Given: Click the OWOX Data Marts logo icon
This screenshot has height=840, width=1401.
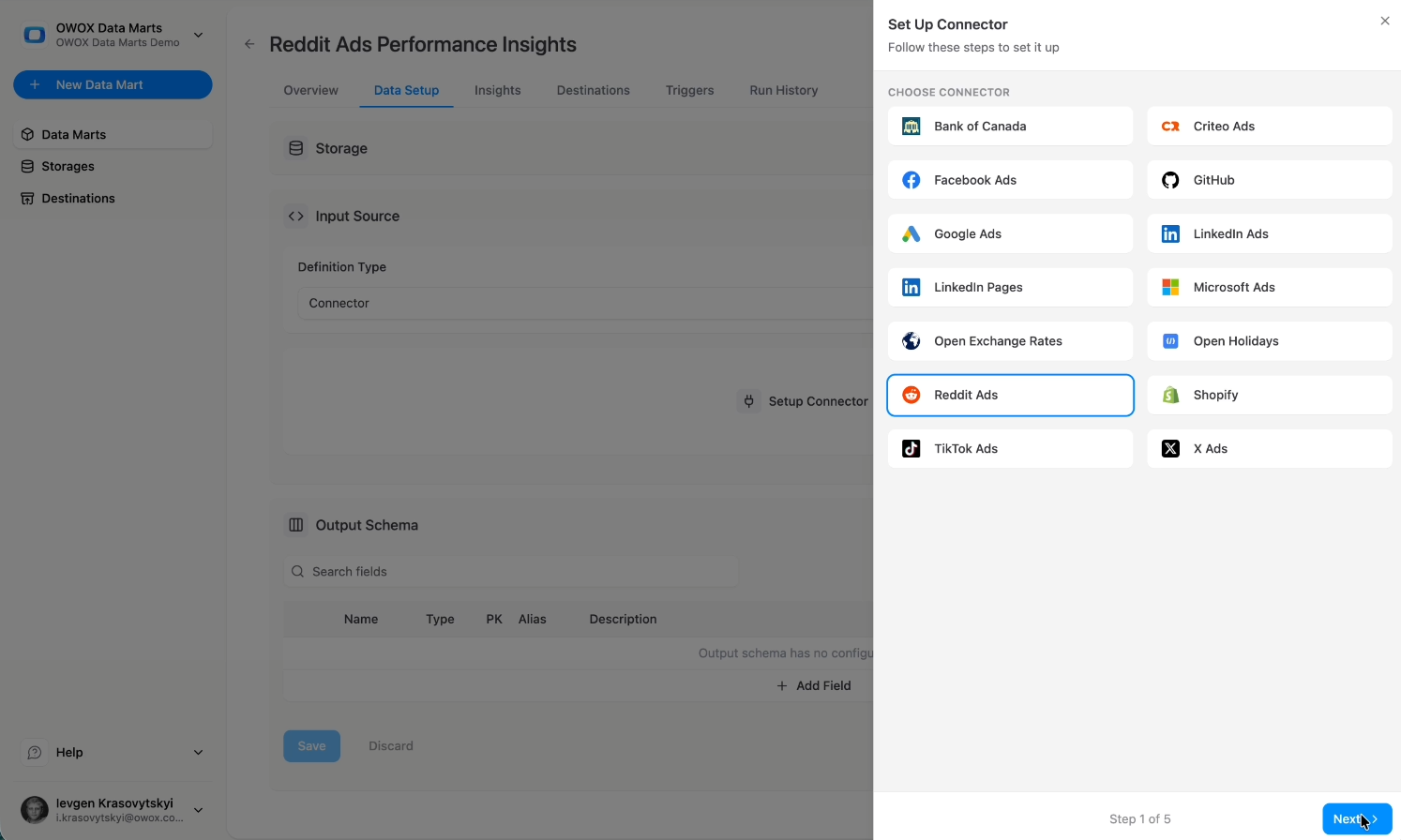Looking at the screenshot, I should pos(35,35).
